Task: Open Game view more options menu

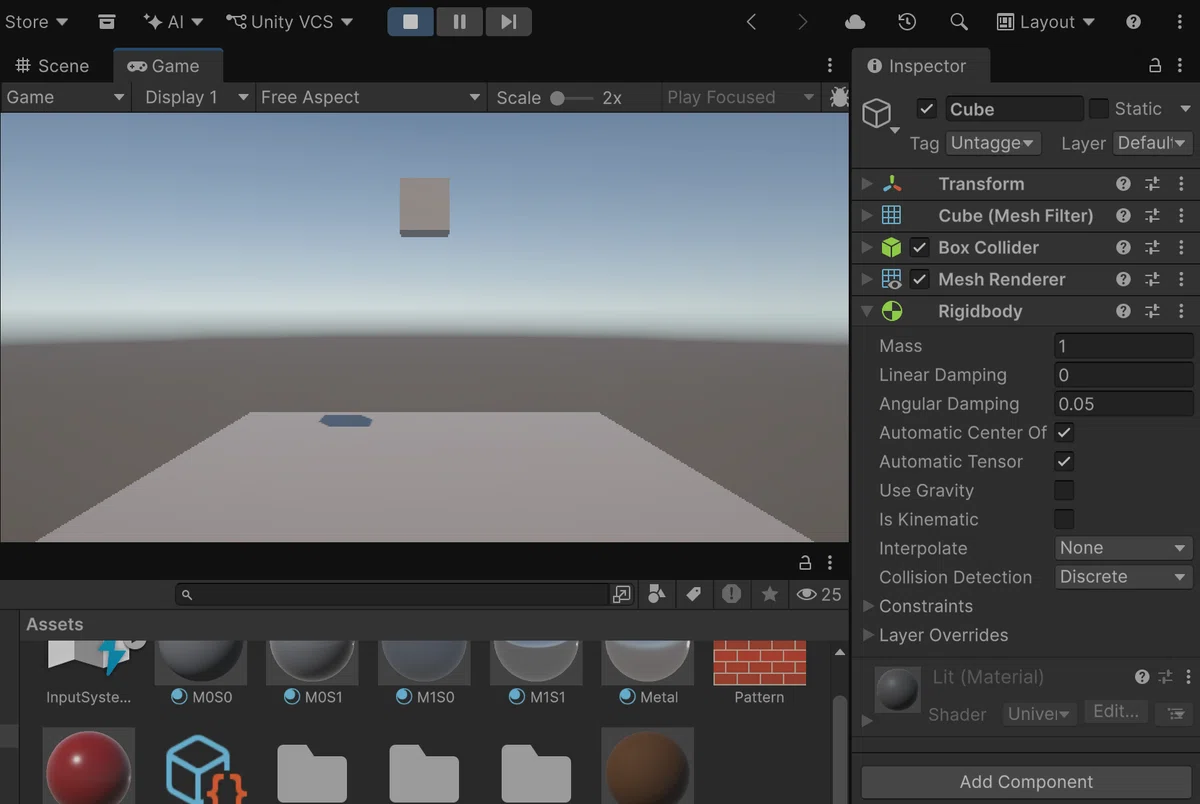Action: (830, 66)
